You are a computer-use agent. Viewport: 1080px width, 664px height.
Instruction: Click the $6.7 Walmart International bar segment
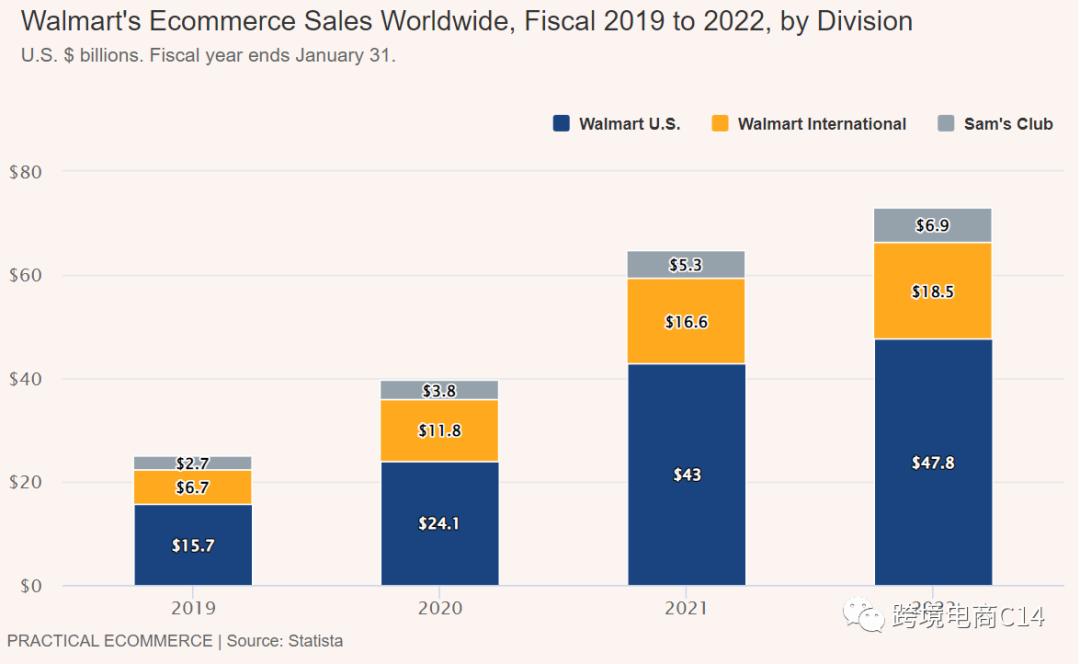pos(193,488)
